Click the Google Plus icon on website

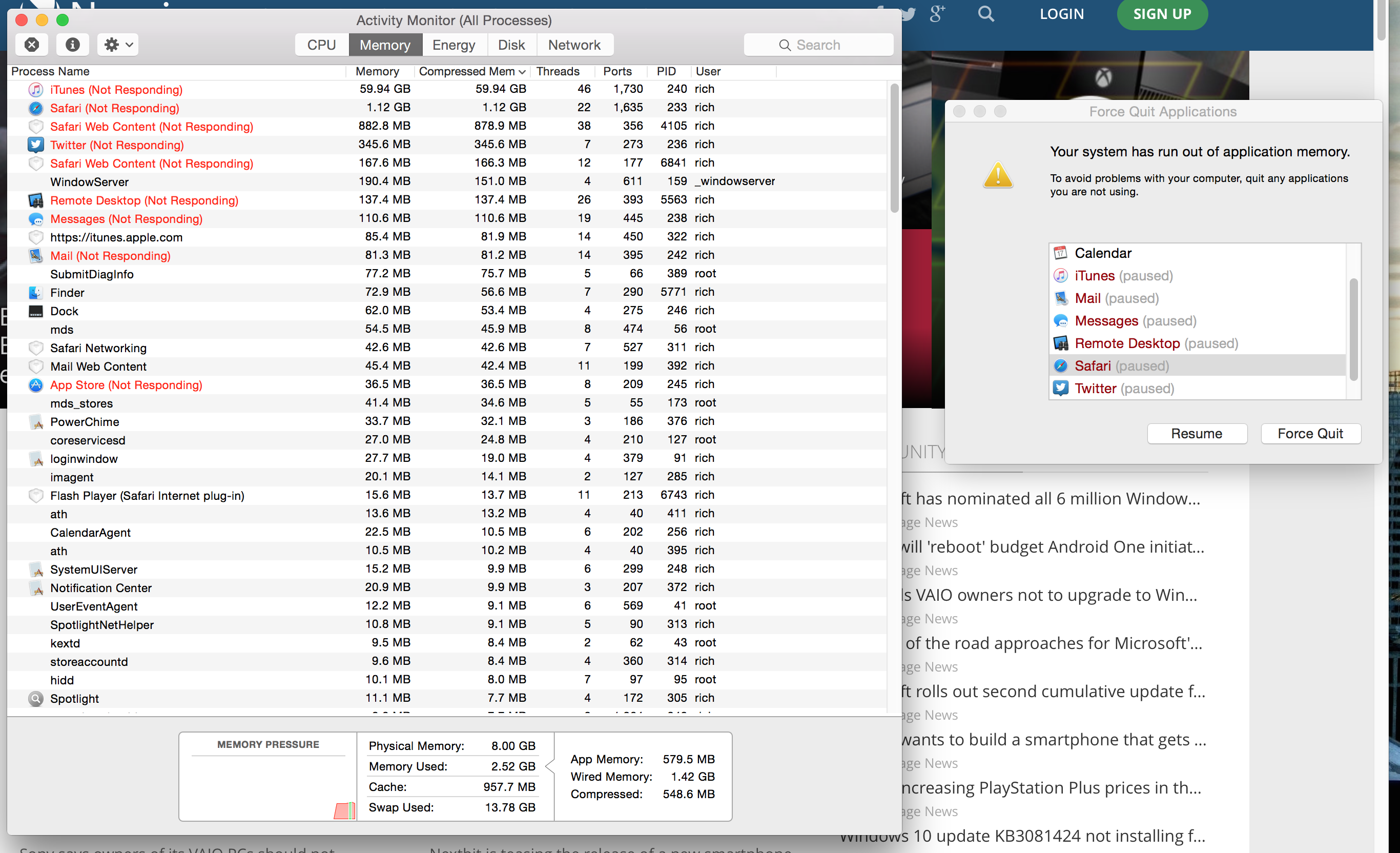click(937, 14)
